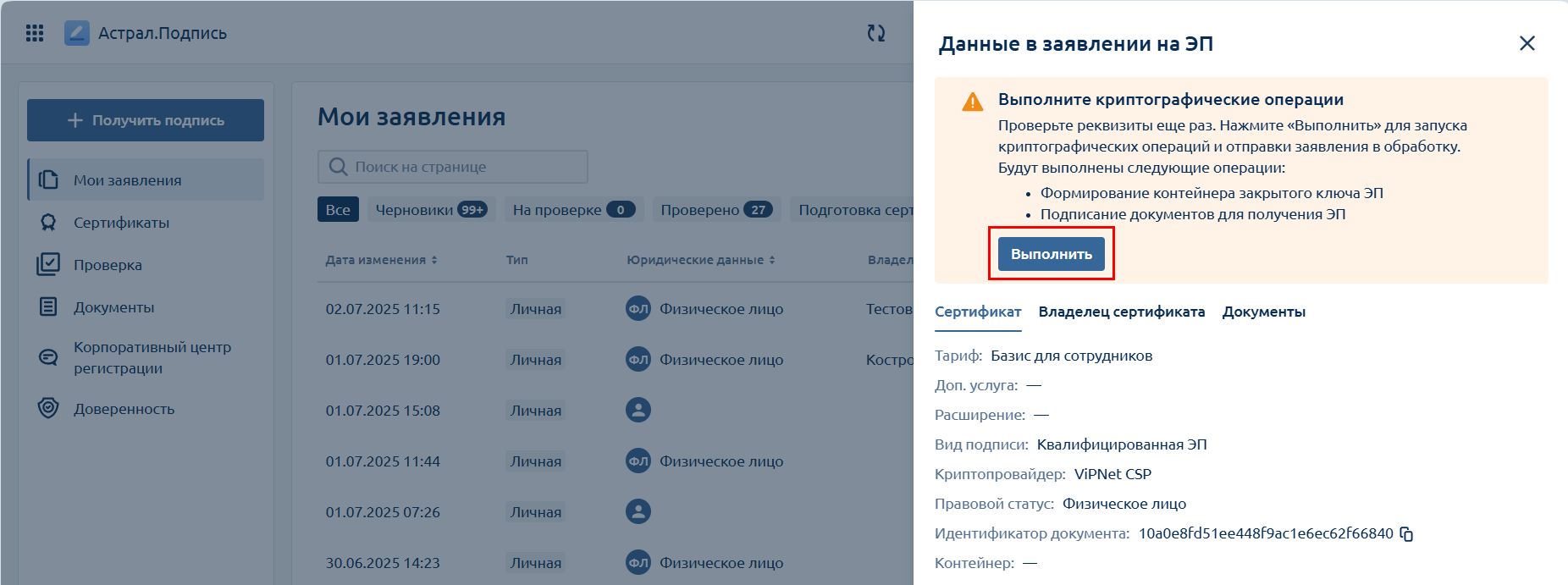Click the Астрал.Подпись logo icon
1568x585 pixels.
click(x=77, y=33)
